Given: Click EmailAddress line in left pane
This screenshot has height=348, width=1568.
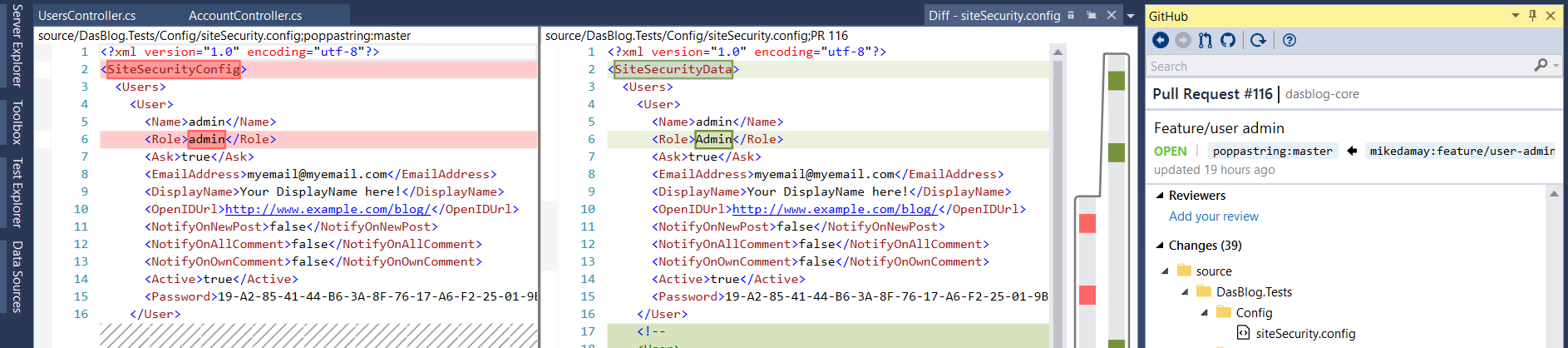Looking at the screenshot, I should (x=321, y=174).
